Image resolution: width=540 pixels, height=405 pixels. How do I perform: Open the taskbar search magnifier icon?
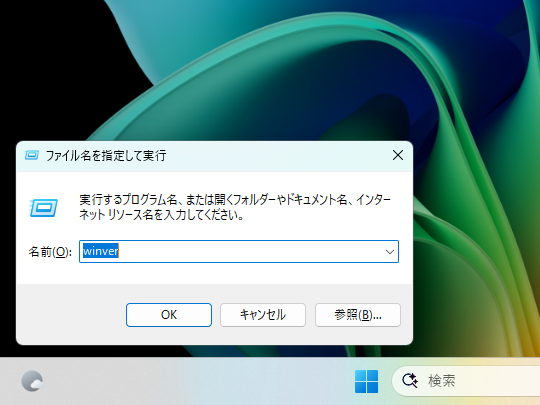[x=410, y=381]
